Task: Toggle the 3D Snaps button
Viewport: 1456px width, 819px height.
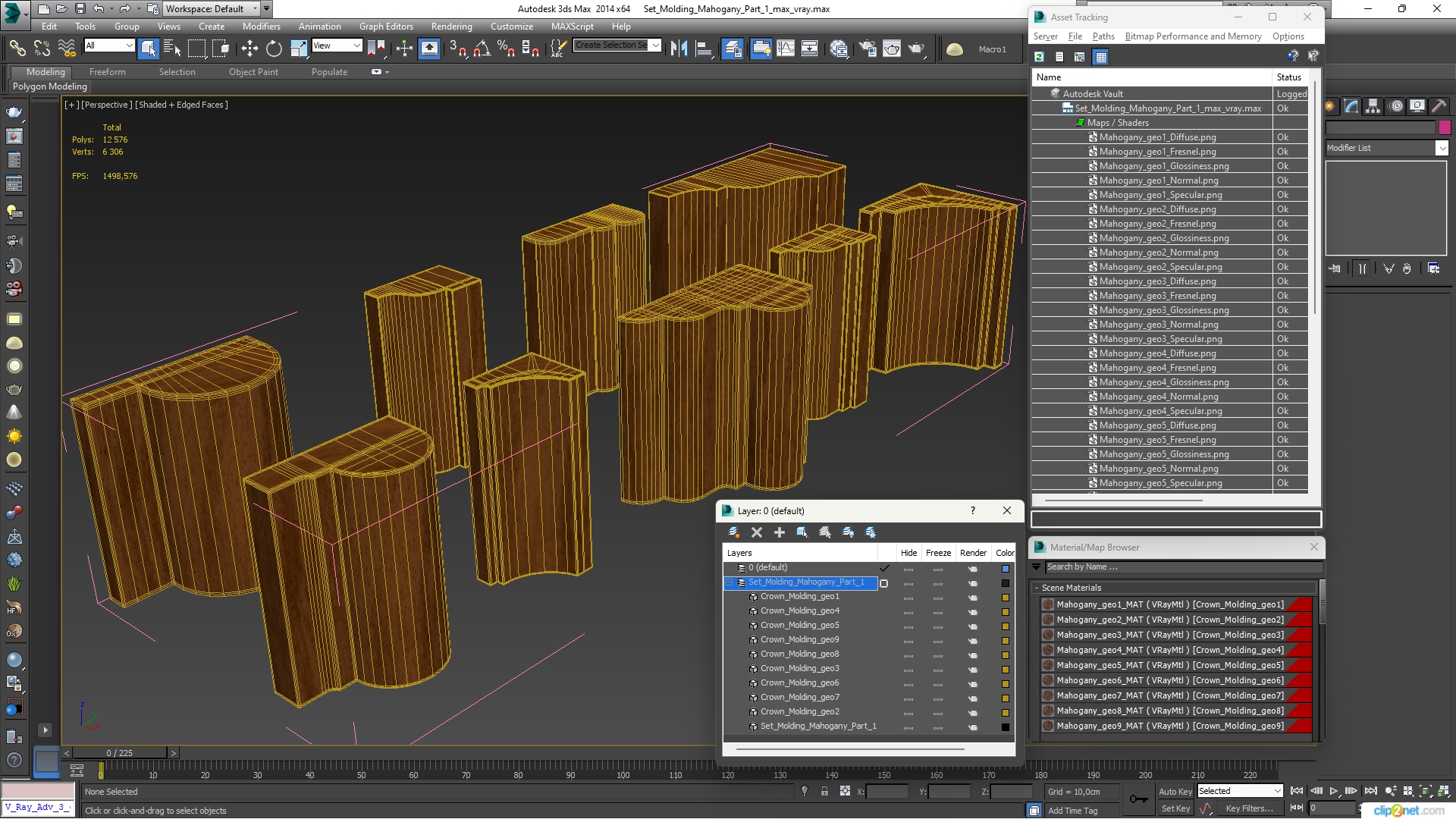Action: pos(457,49)
